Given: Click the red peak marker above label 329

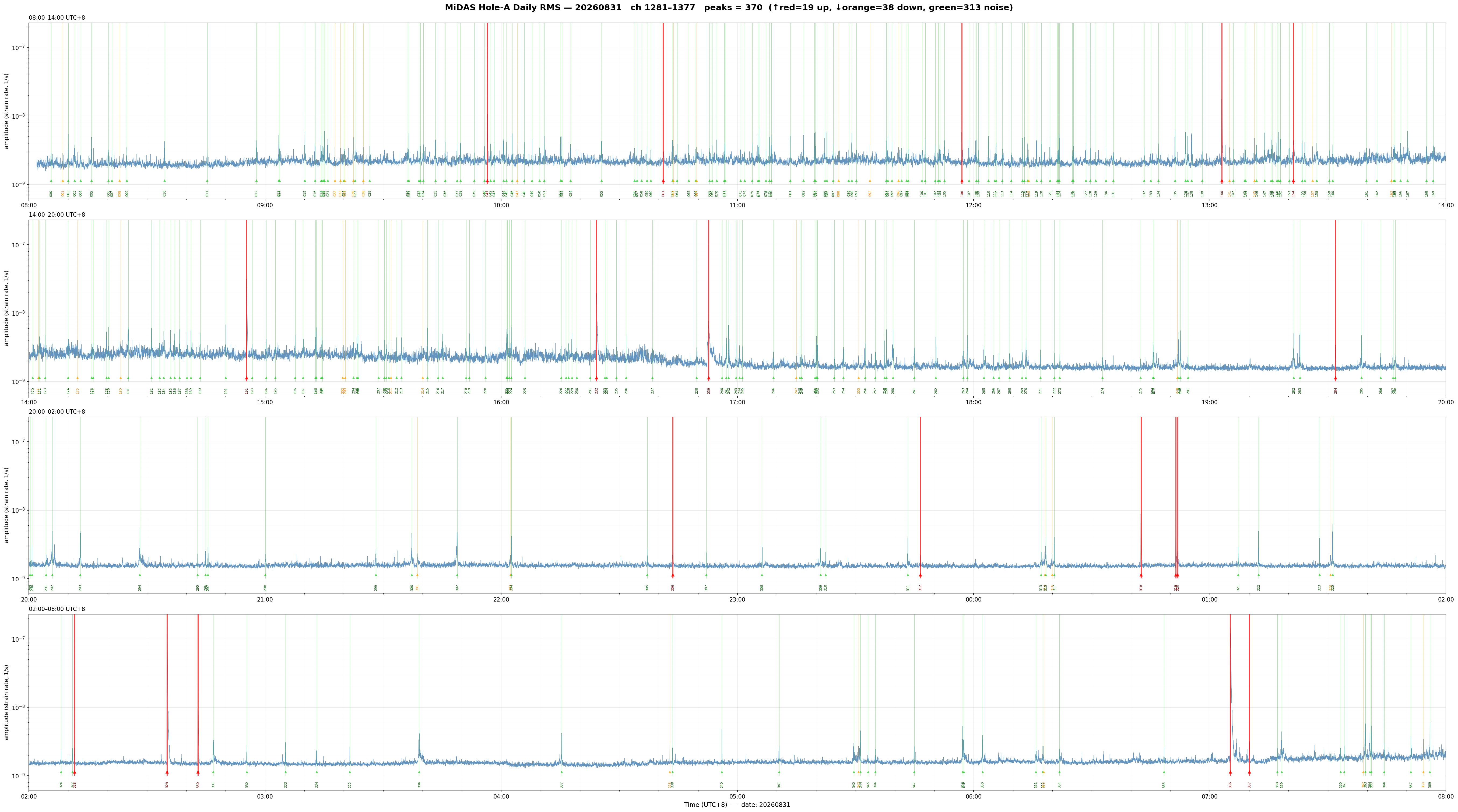Looking at the screenshot, I should coord(167,772).
